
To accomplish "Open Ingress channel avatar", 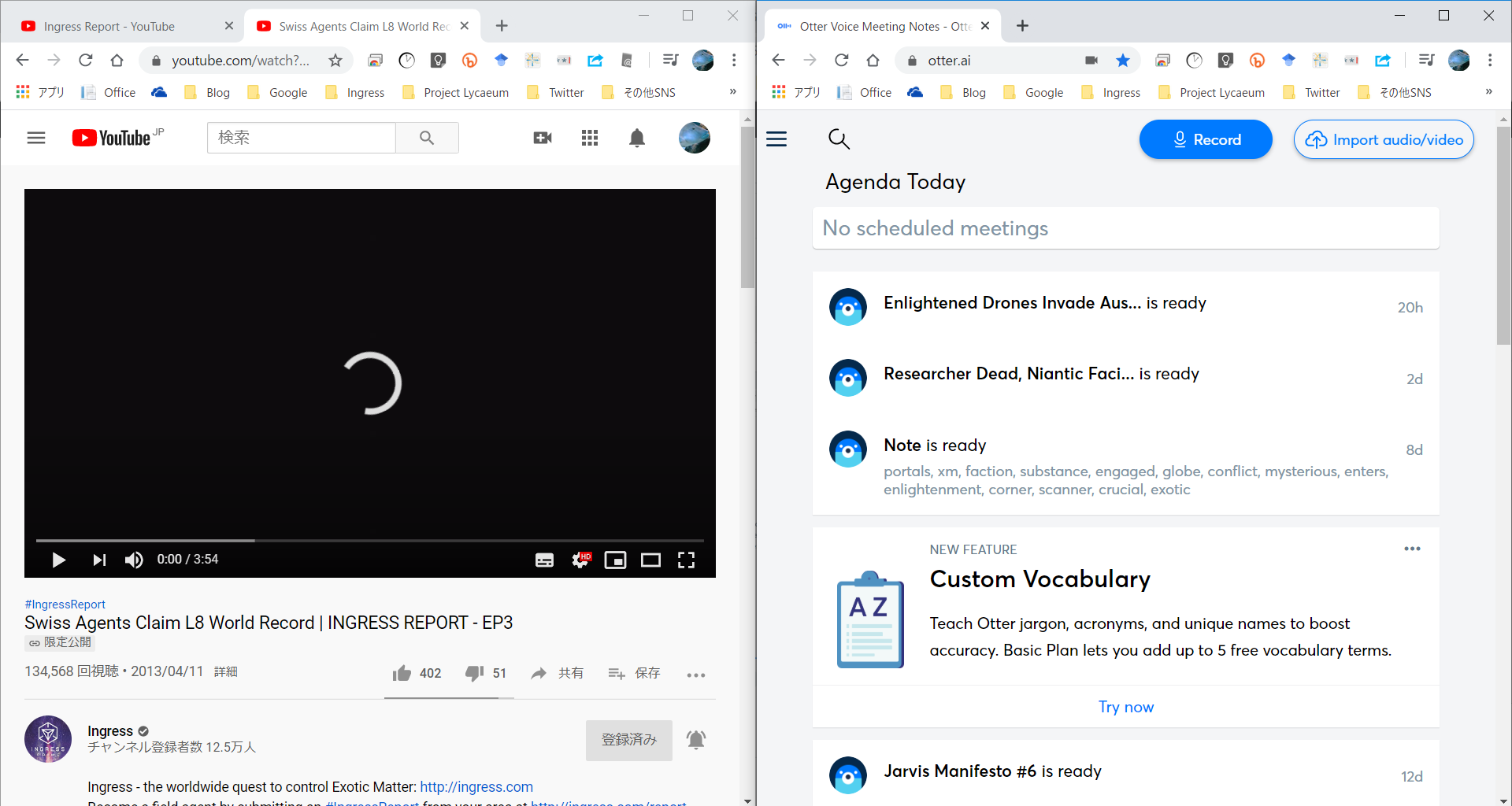I will click(x=48, y=739).
